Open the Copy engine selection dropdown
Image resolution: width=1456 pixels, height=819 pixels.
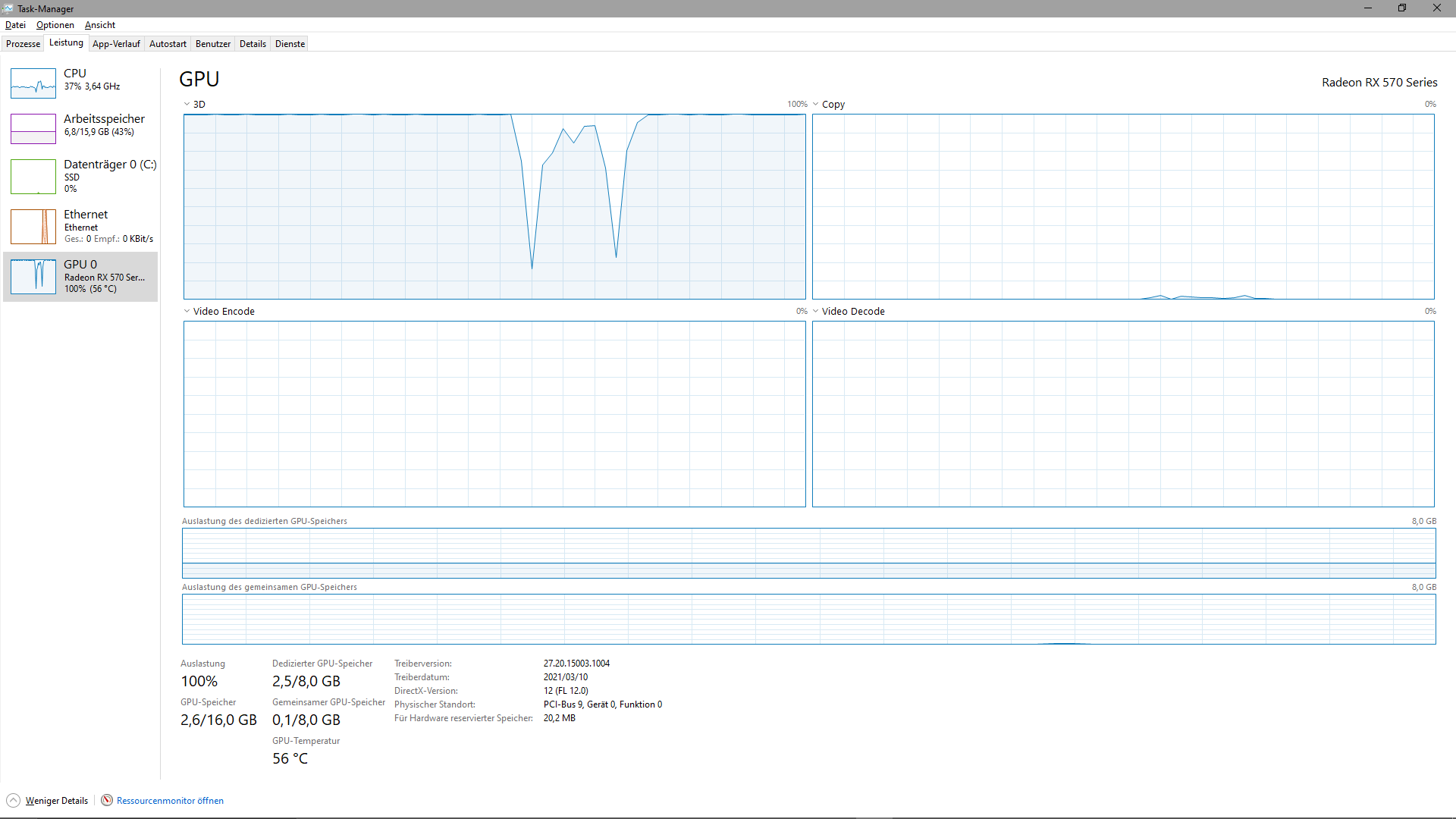[816, 105]
